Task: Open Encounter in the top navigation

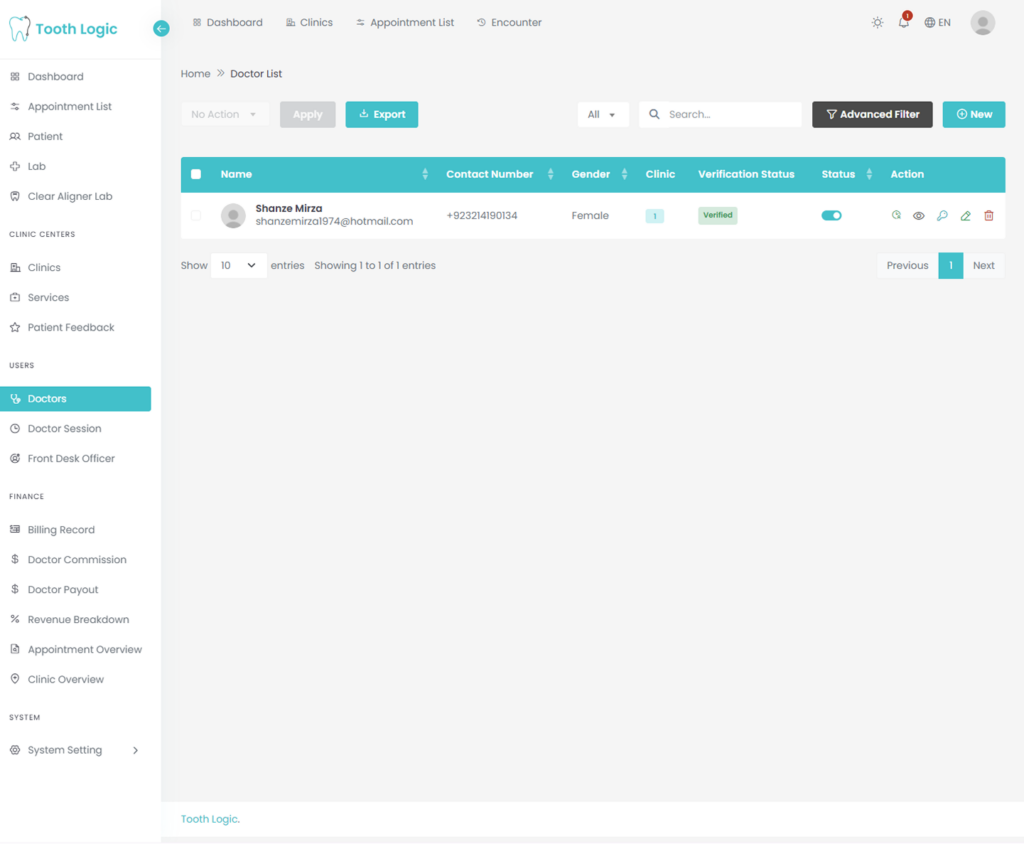Action: pos(509,23)
